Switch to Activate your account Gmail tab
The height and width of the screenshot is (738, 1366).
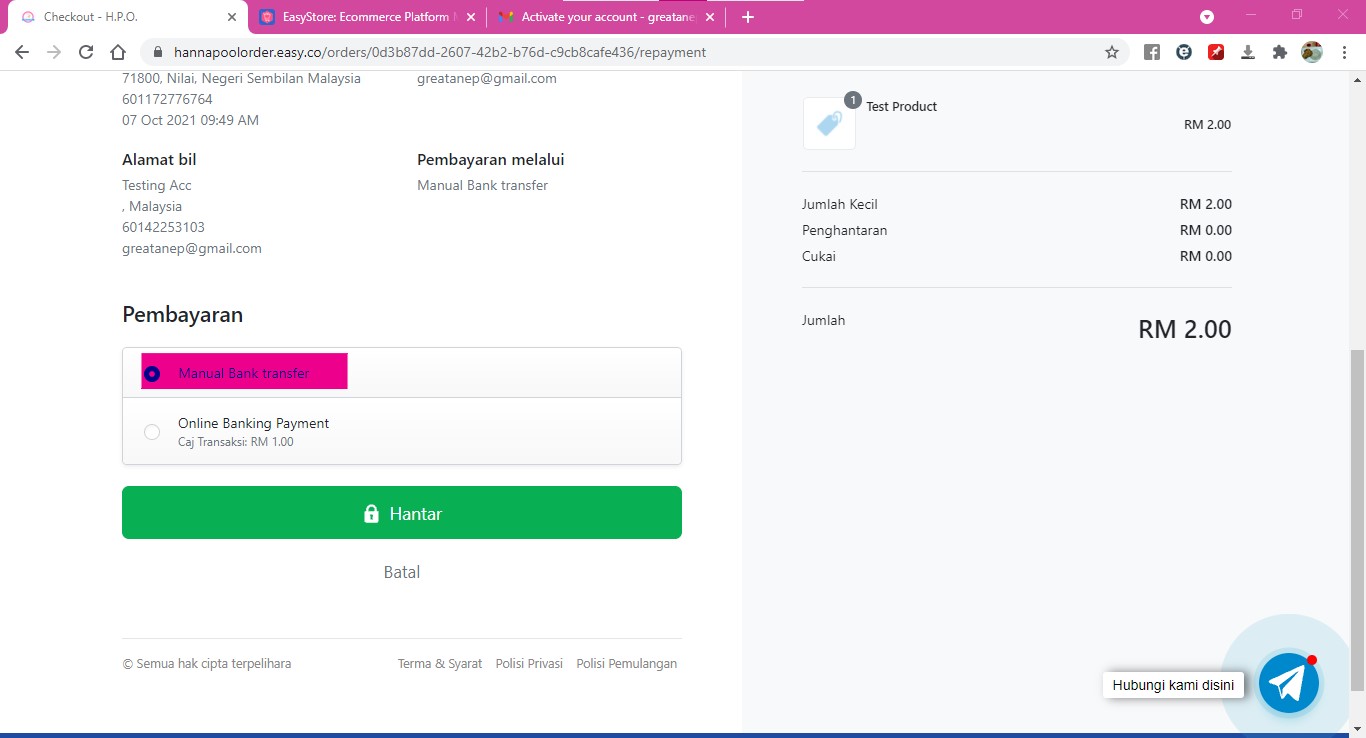tap(606, 17)
